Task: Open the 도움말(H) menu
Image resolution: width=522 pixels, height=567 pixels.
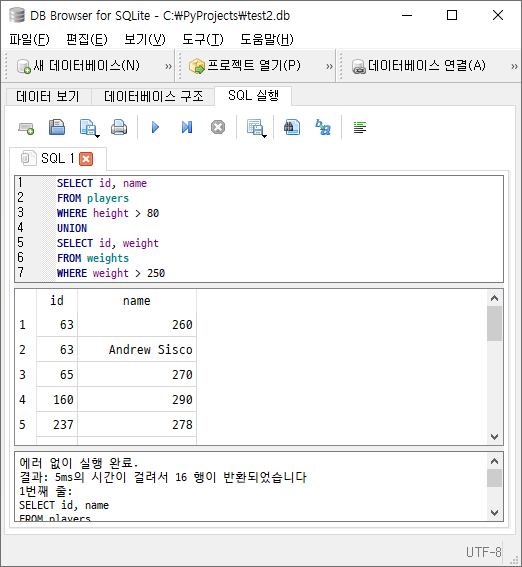Action: (x=267, y=39)
